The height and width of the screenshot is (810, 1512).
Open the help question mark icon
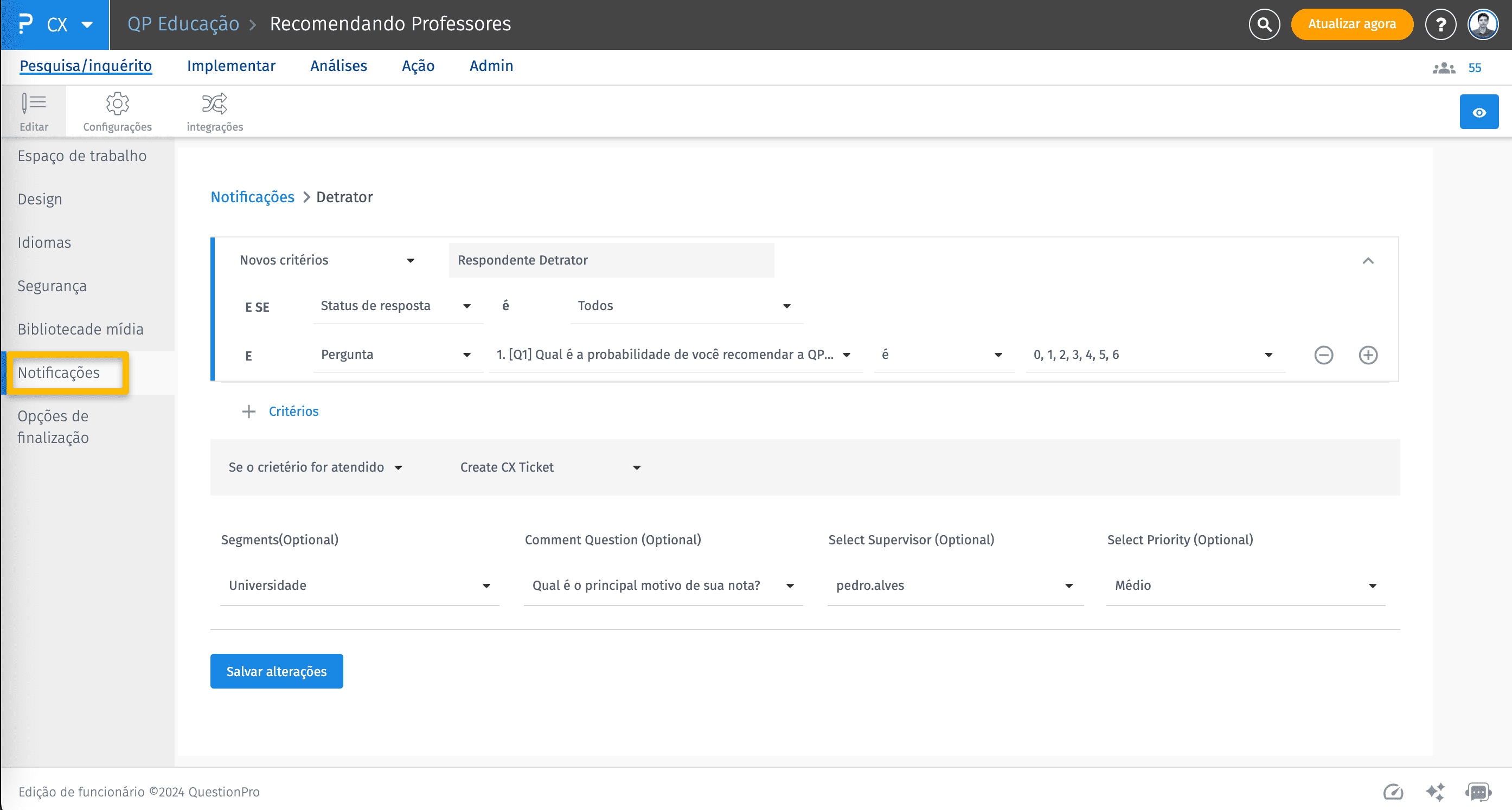[x=1440, y=24]
